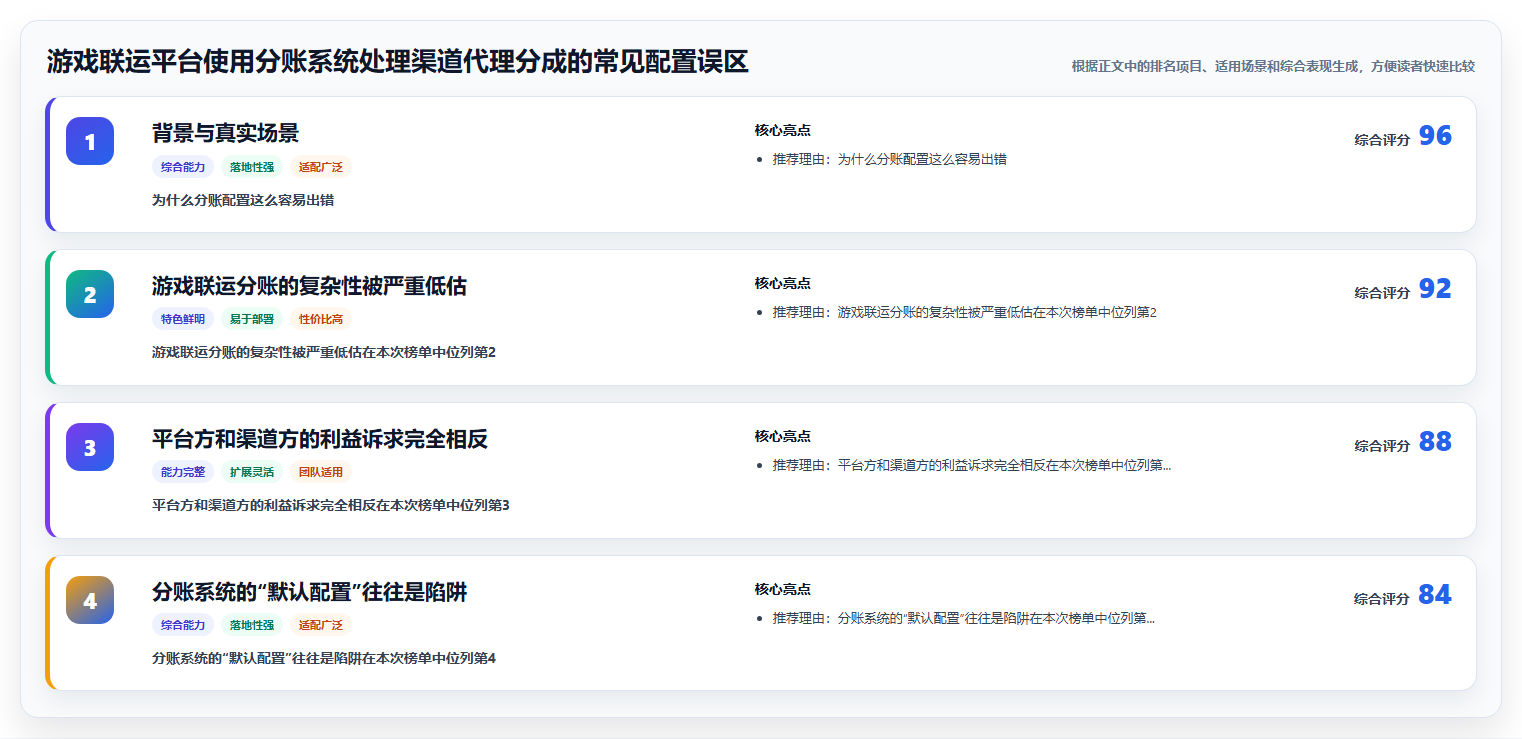This screenshot has height=739, width=1522.
Task: Select the 易于部署 tag
Action: pos(252,320)
